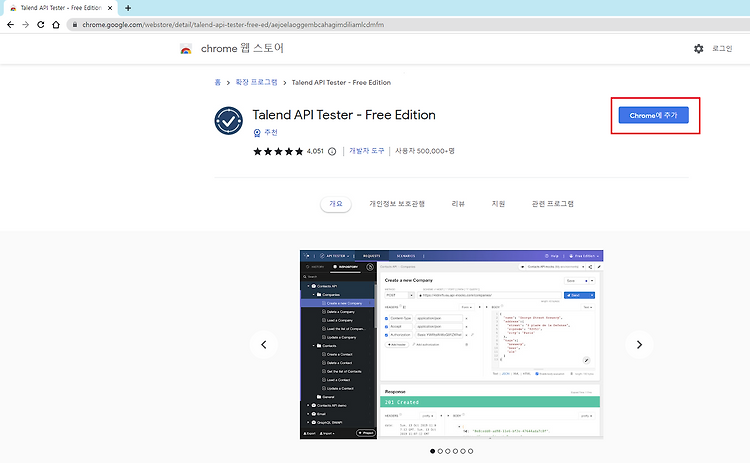This screenshot has width=750, height=463.
Task: Click the Chrome Web Store rainbow logo
Action: click(x=186, y=49)
